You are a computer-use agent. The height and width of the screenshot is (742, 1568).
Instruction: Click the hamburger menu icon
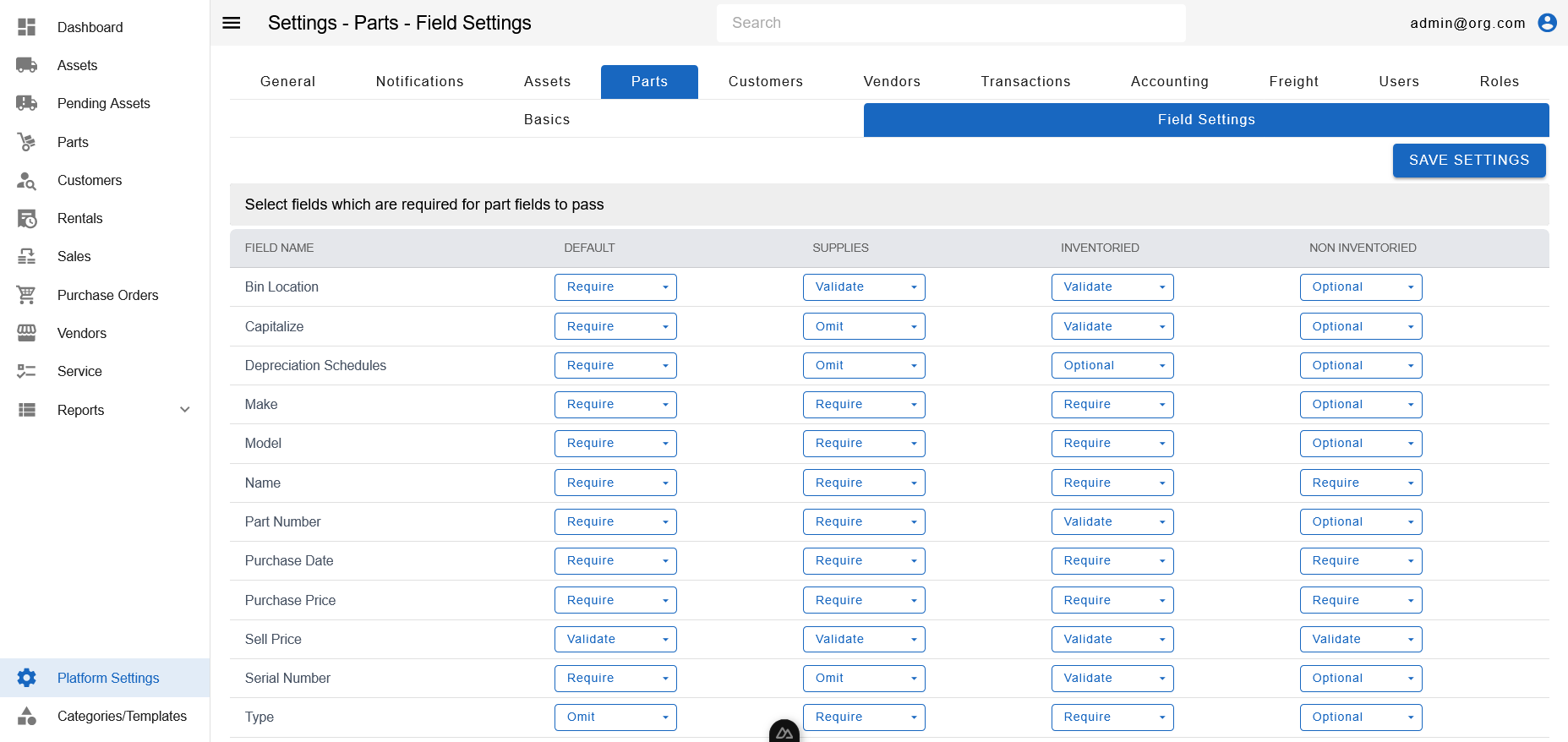click(231, 23)
